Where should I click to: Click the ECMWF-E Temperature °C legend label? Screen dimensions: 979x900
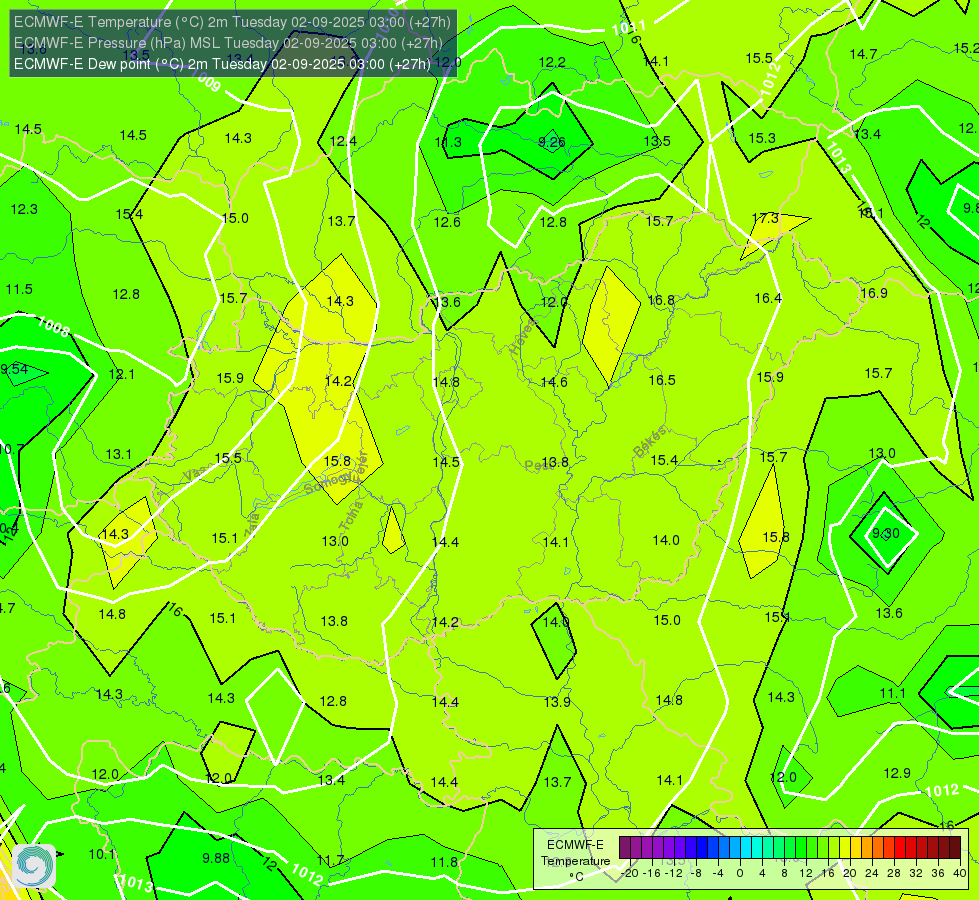click(x=575, y=861)
